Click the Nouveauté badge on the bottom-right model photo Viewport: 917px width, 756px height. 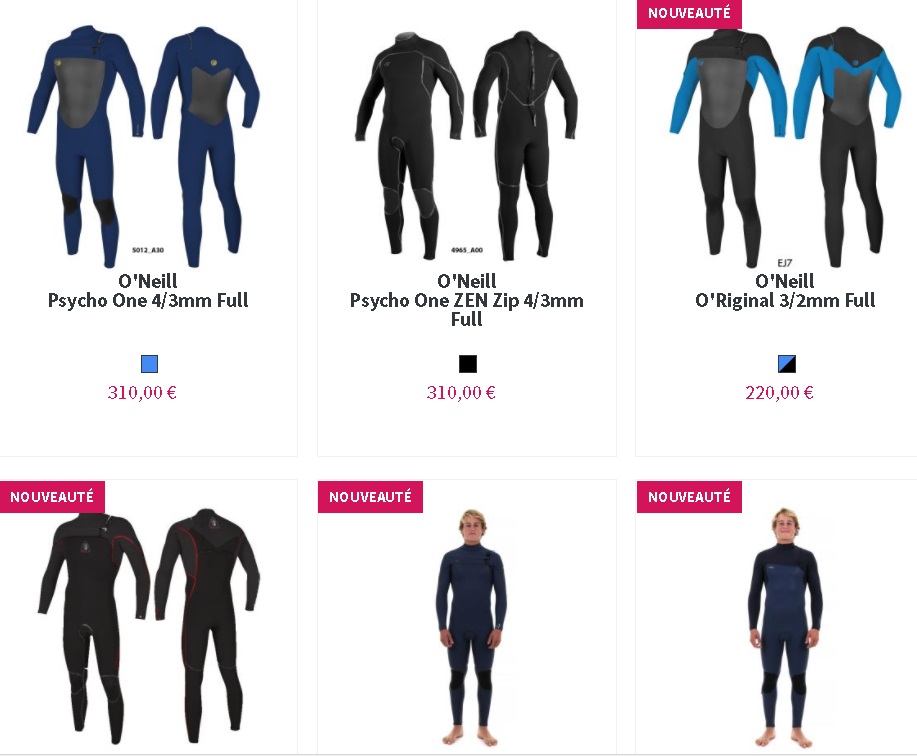pos(689,497)
